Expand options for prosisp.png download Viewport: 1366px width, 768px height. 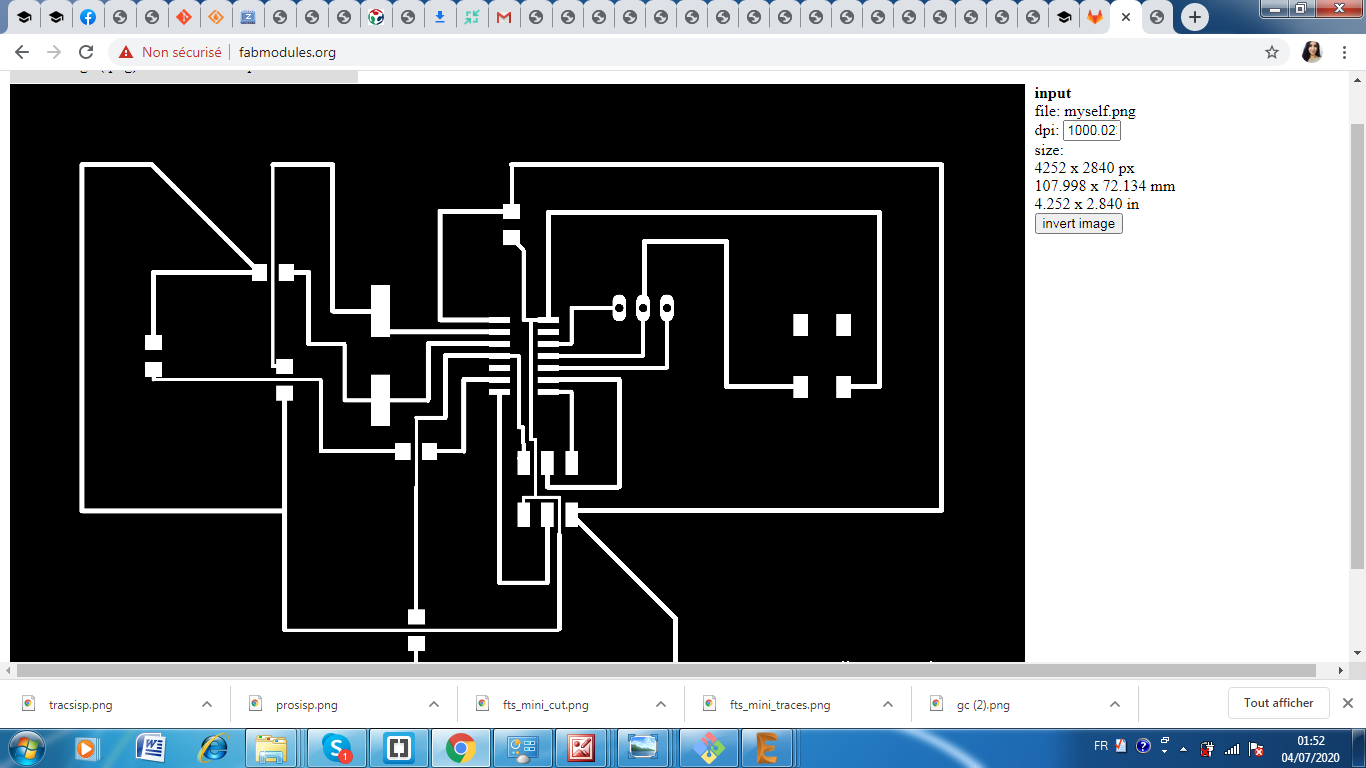tap(434, 704)
